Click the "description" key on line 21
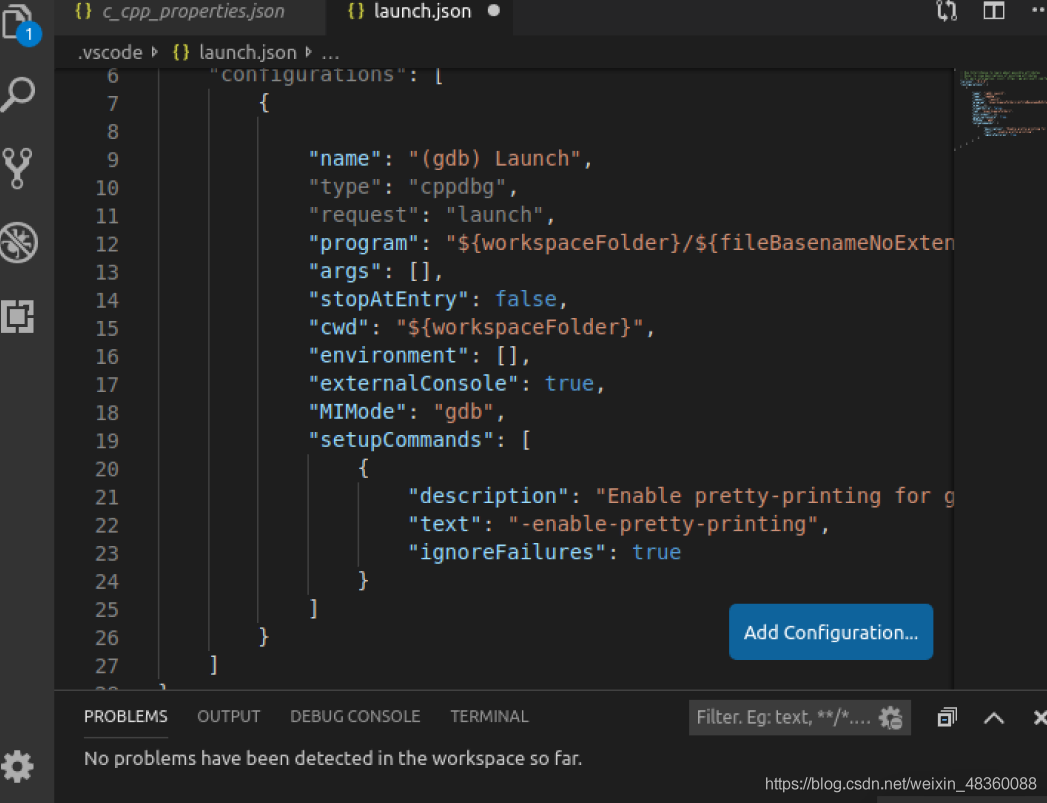This screenshot has width=1047, height=803. [488, 496]
